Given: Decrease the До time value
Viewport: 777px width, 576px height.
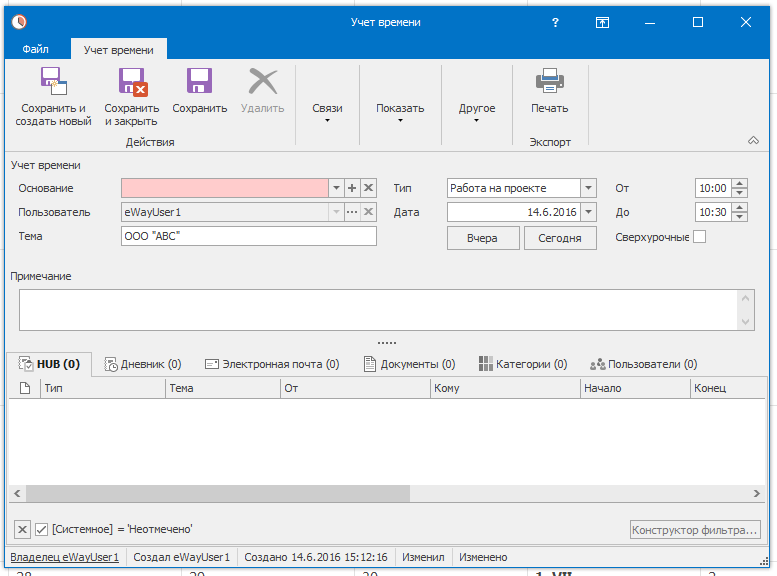Looking at the screenshot, I should pos(739,217).
